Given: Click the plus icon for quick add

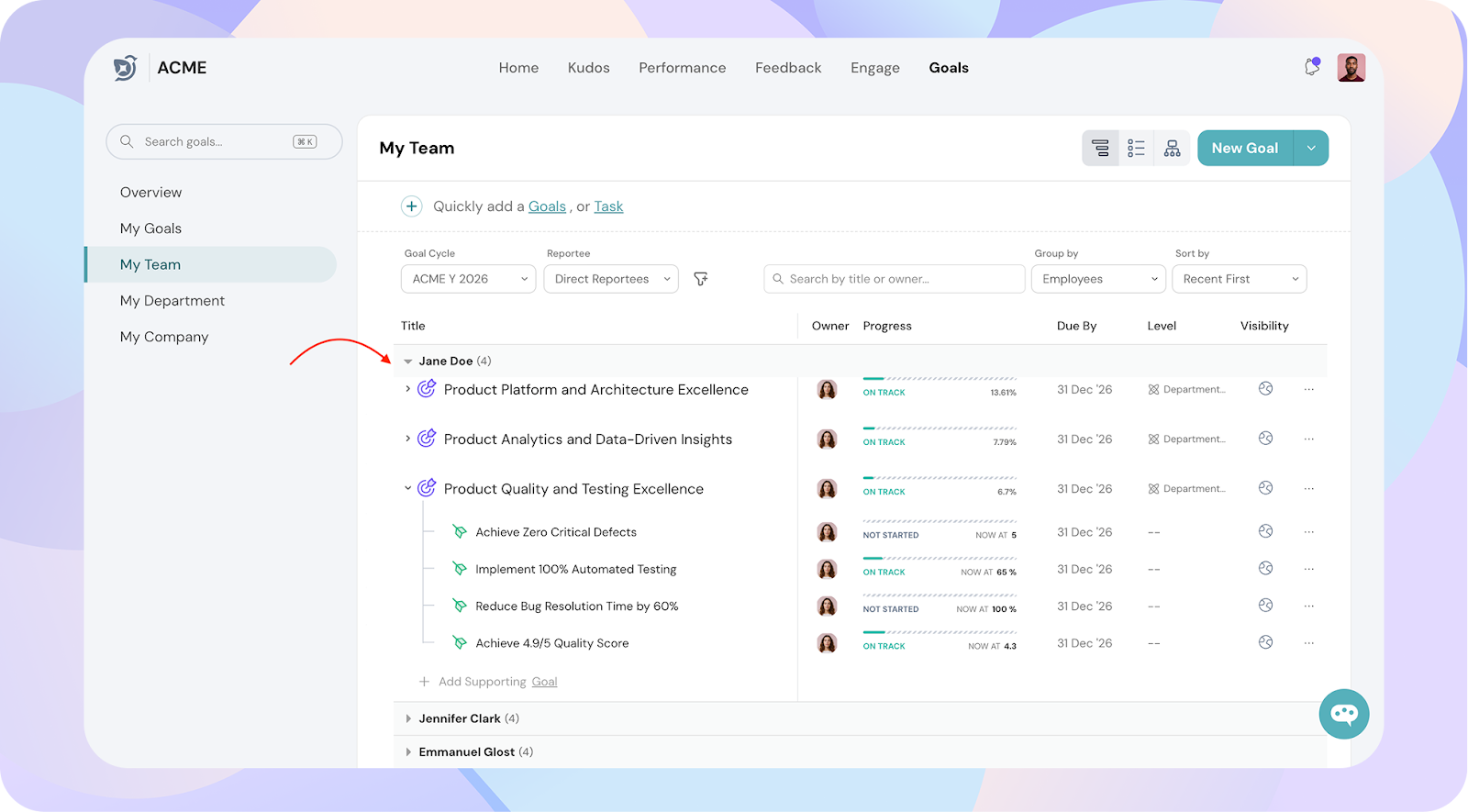Looking at the screenshot, I should click(x=412, y=206).
